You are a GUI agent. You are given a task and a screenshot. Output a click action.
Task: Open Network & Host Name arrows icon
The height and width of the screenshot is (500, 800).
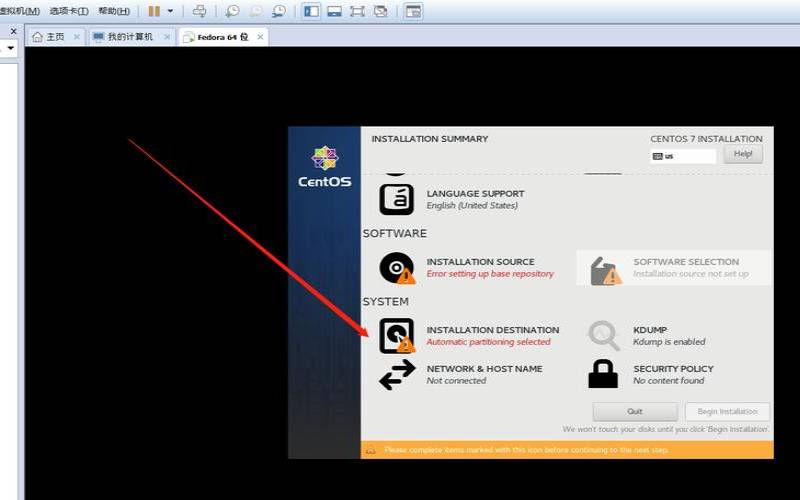[397, 374]
